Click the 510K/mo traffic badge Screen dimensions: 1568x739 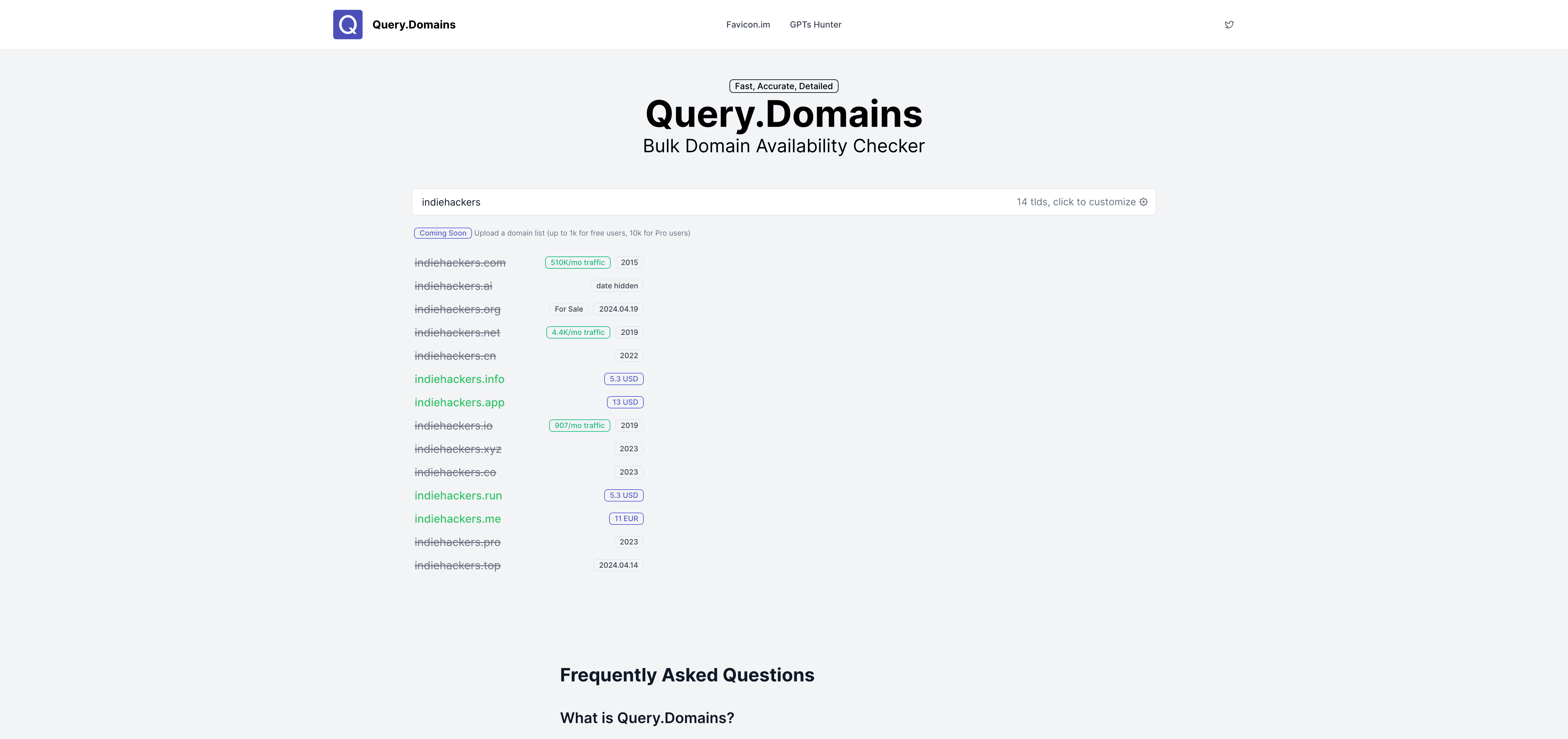(x=577, y=262)
